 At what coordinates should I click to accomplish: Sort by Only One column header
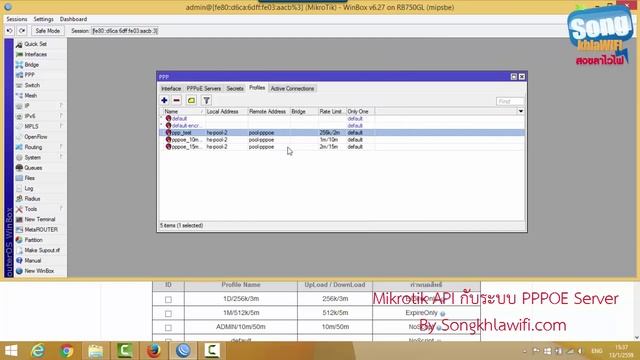coord(360,111)
